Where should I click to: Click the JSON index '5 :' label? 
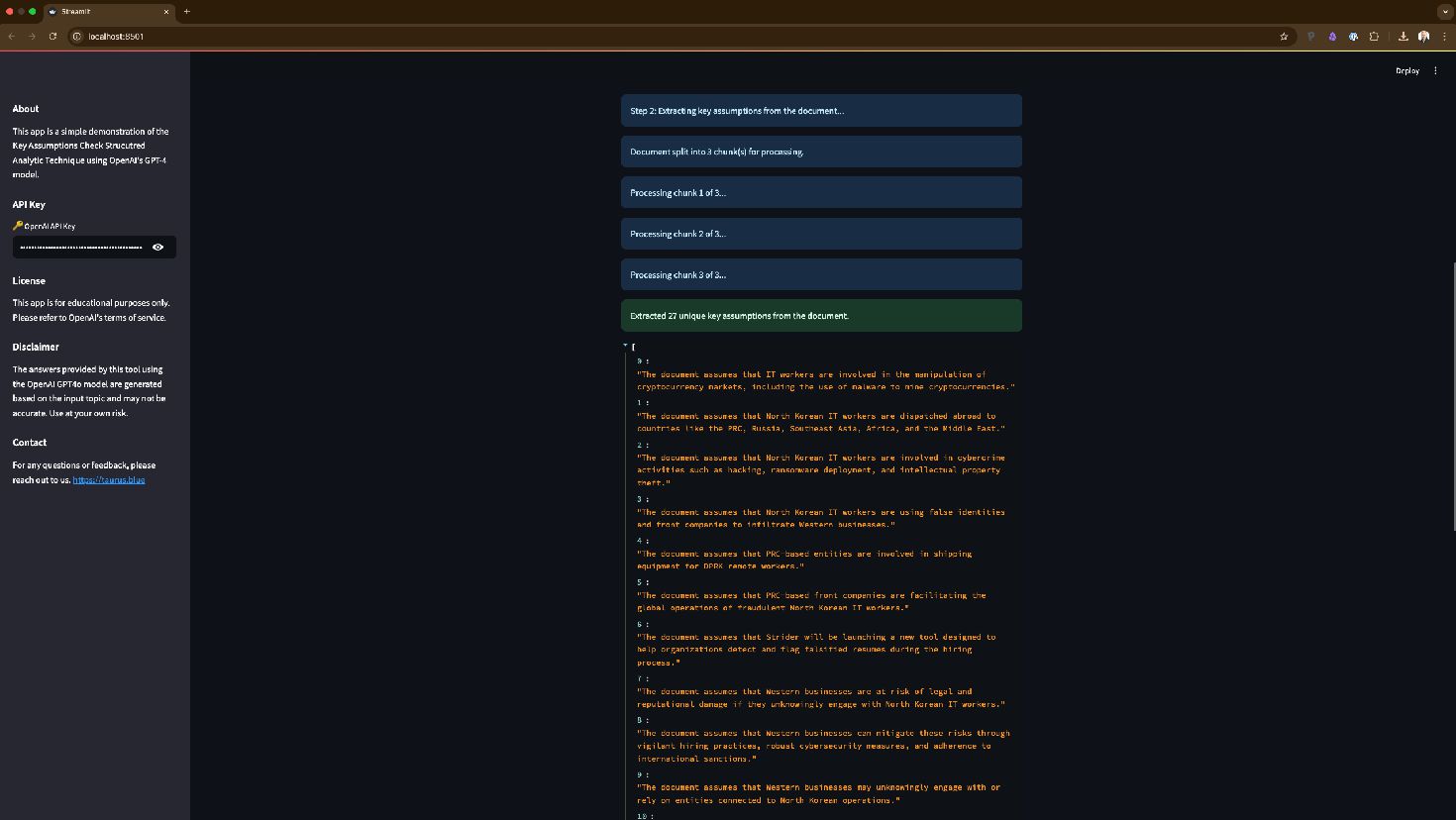coord(643,582)
